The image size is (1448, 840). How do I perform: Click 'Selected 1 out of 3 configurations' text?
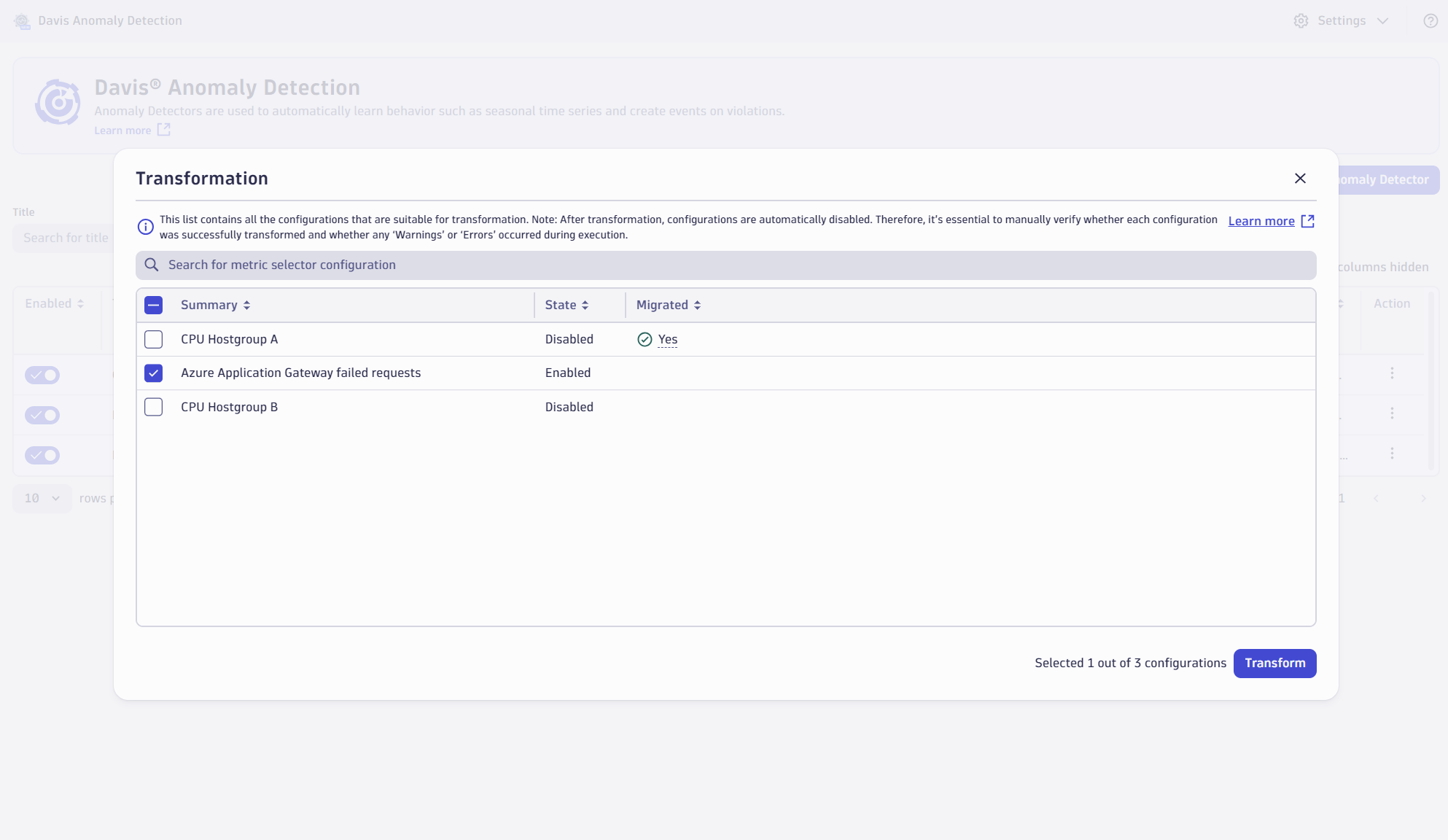coord(1130,663)
